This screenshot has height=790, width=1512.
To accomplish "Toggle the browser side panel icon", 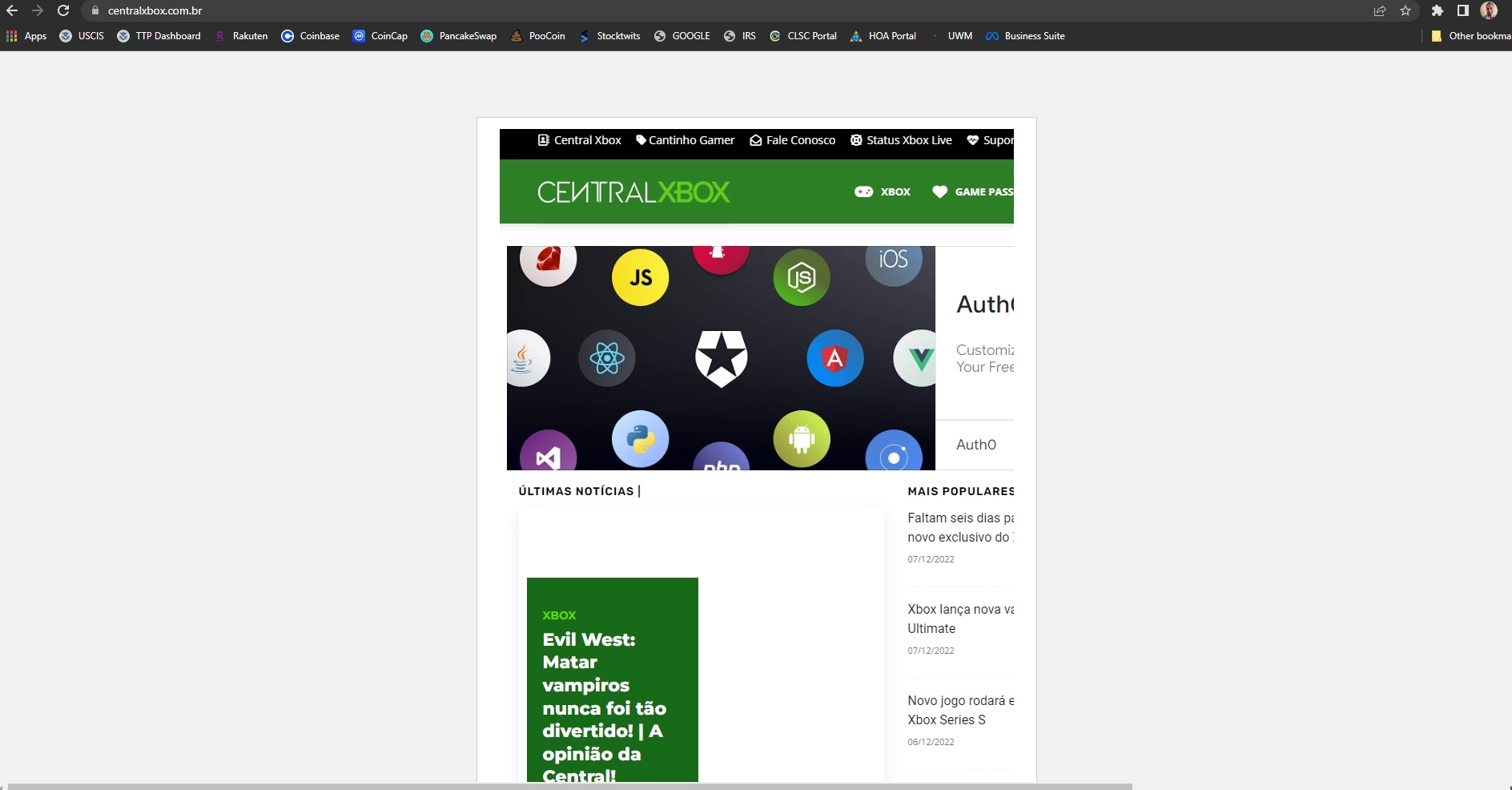I will pos(1462,10).
